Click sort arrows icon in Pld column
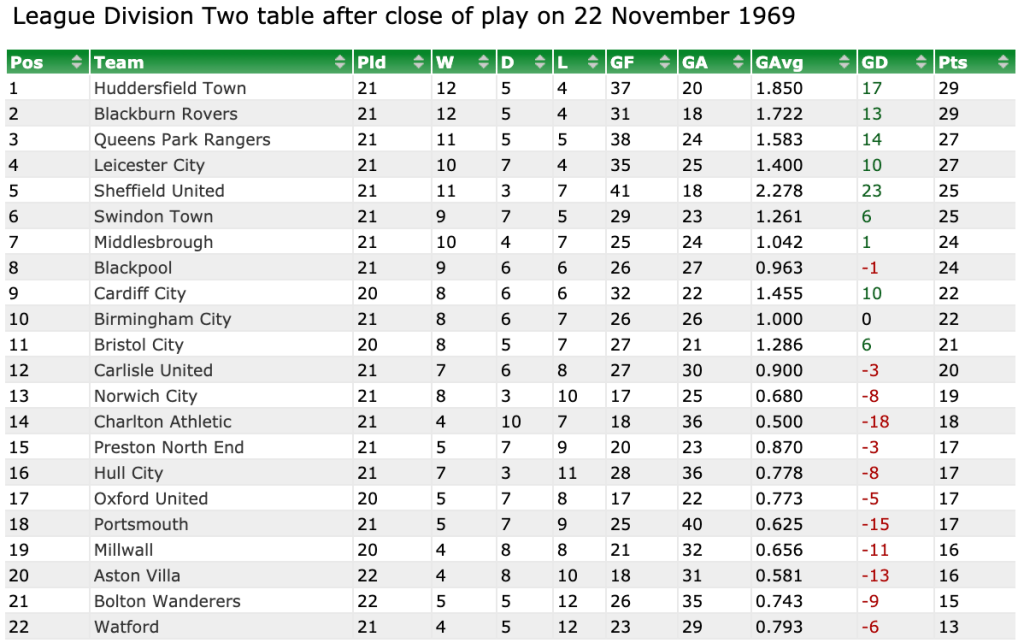 [x=419, y=62]
